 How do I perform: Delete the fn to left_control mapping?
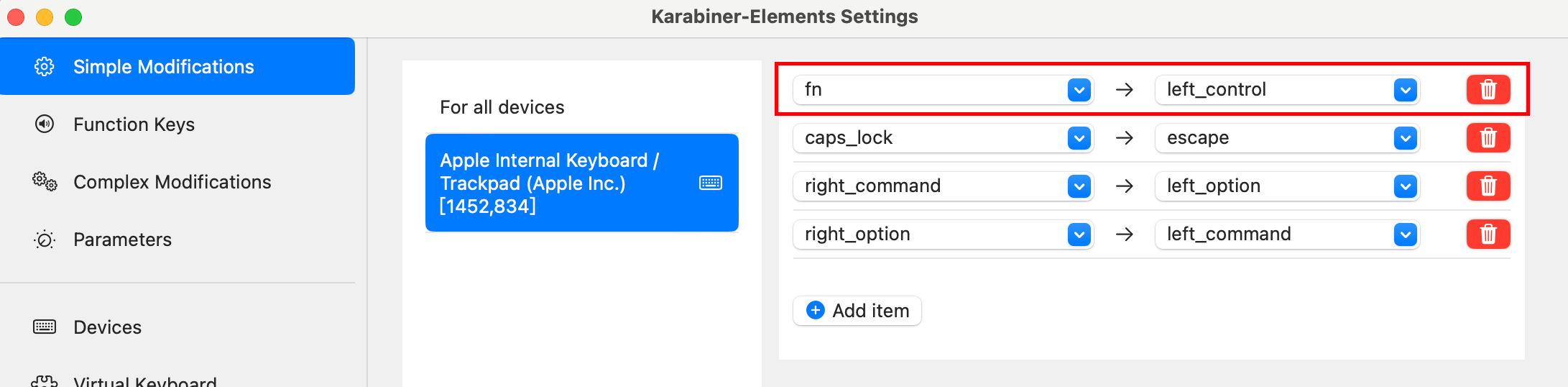(1488, 89)
